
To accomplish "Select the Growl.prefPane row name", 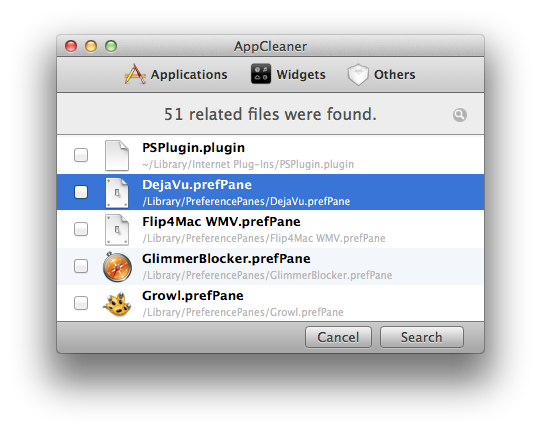I will (x=193, y=296).
